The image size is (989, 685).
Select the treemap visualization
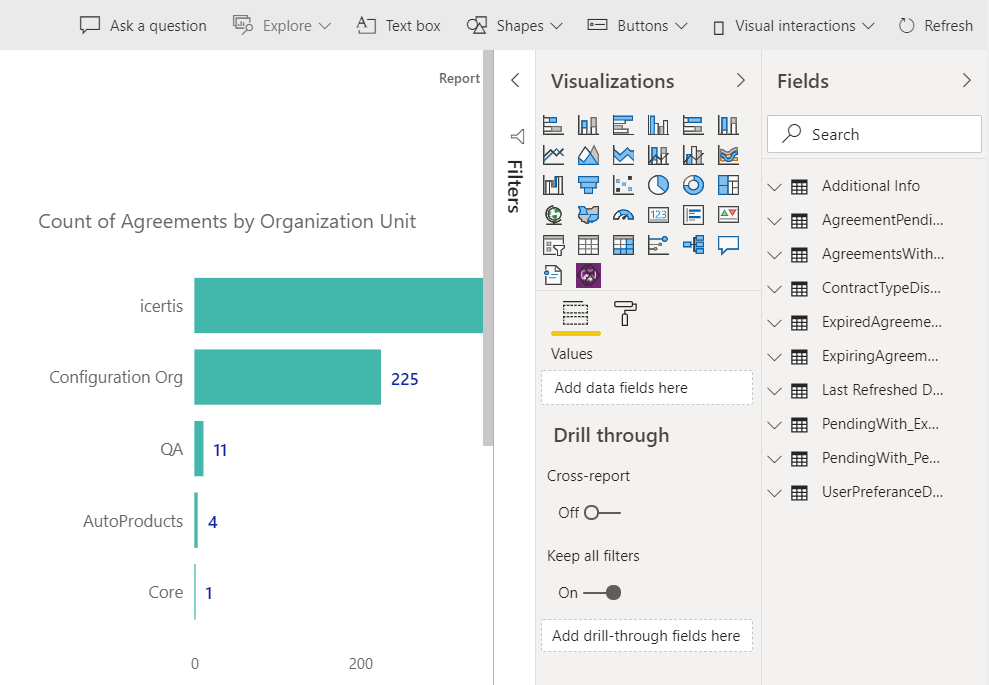pos(728,185)
